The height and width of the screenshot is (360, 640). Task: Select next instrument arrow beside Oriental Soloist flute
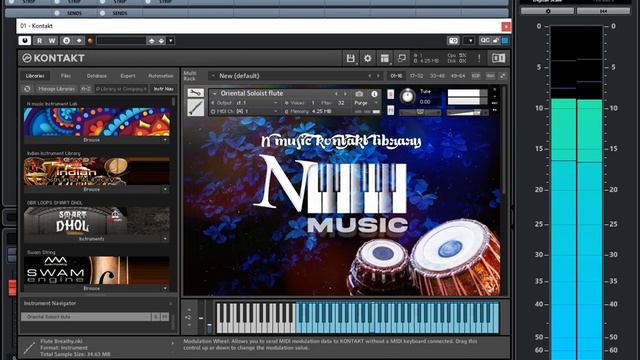pyautogui.click(x=345, y=94)
